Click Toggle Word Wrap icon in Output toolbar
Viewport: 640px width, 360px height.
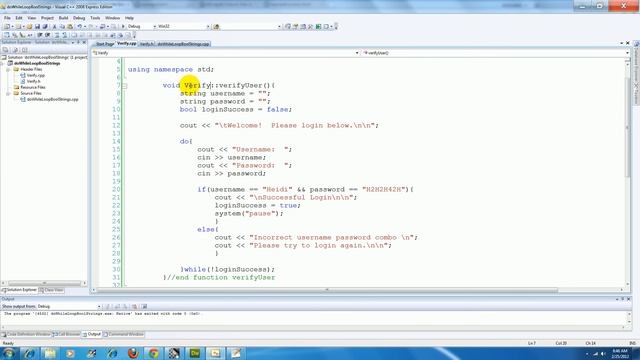pyautogui.click(x=144, y=307)
